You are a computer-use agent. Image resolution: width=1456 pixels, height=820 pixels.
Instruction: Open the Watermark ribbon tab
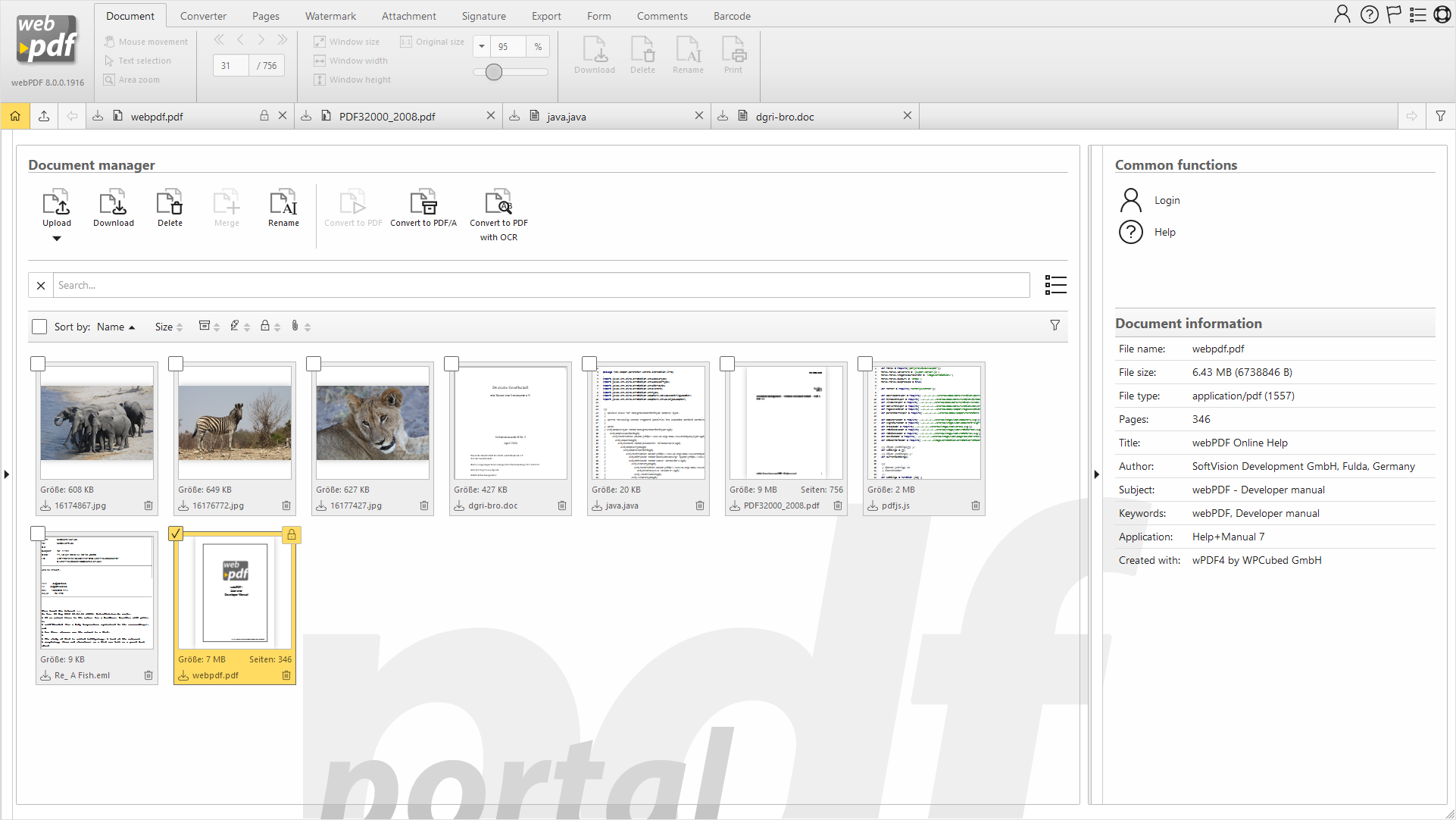[x=330, y=16]
